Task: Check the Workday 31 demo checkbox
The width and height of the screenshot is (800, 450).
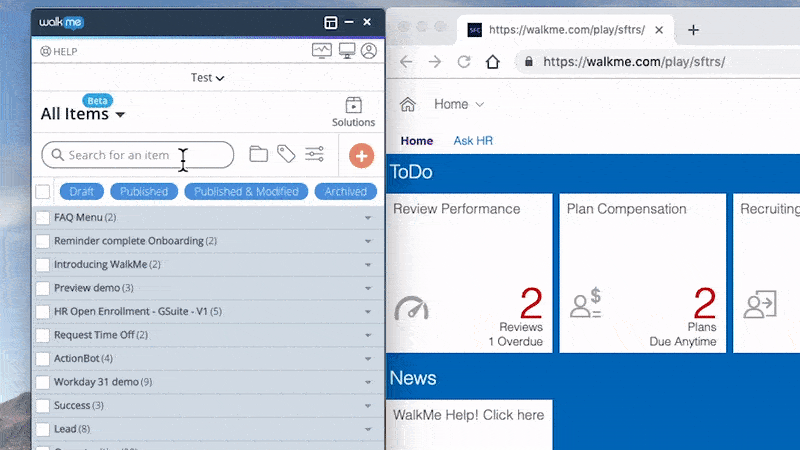Action: tap(43, 382)
